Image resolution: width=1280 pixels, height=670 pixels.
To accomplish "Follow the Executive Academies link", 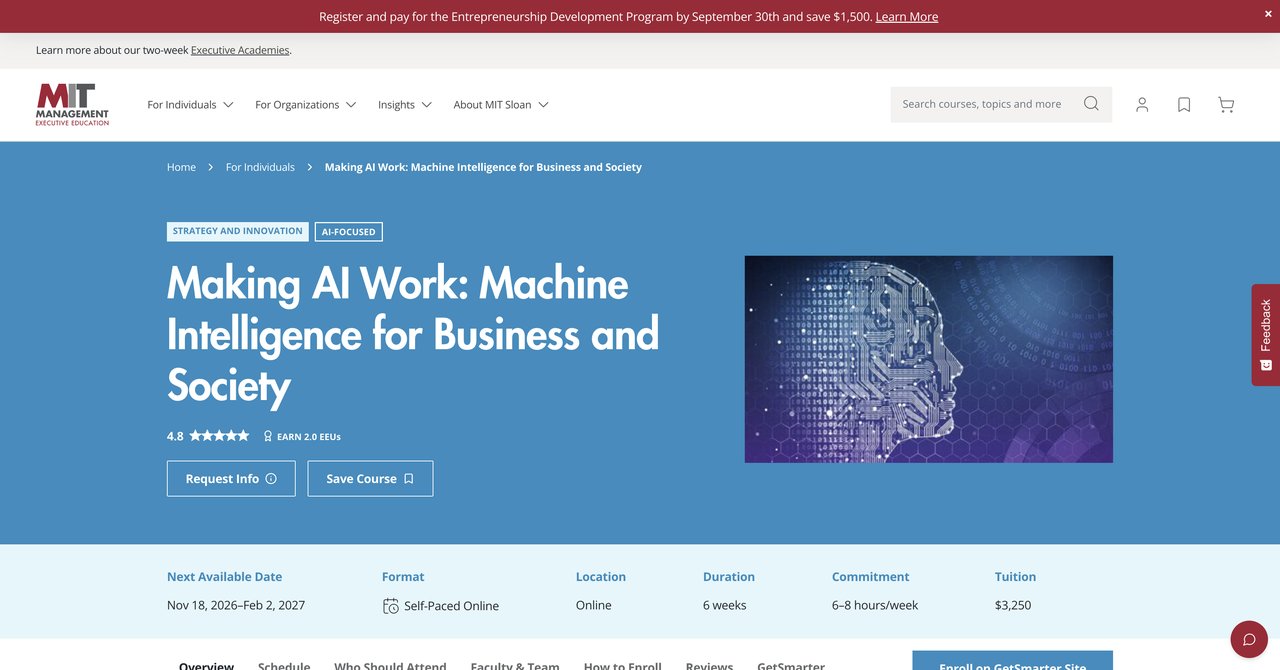I will click(240, 50).
